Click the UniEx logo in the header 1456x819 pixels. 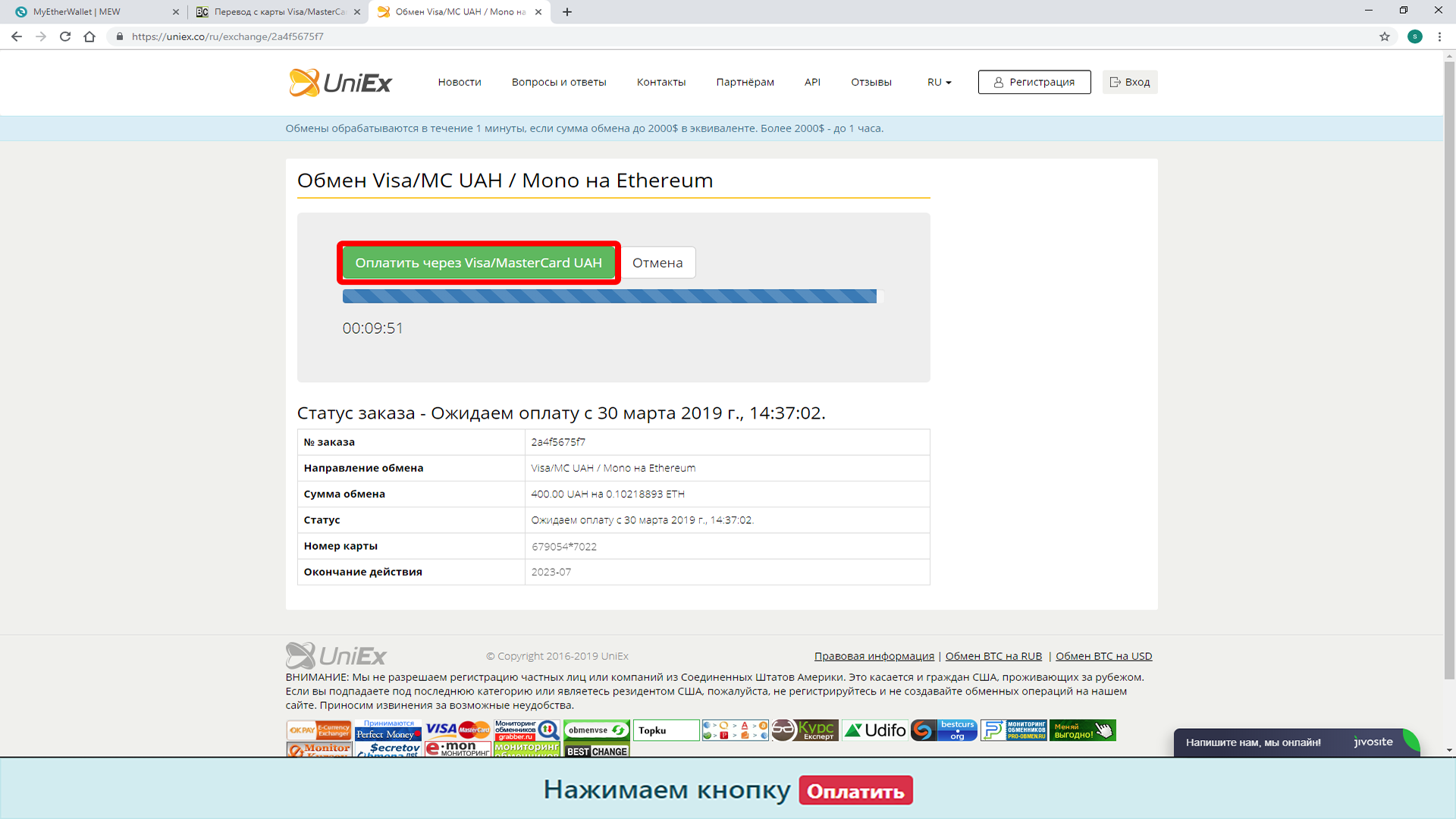click(x=340, y=82)
